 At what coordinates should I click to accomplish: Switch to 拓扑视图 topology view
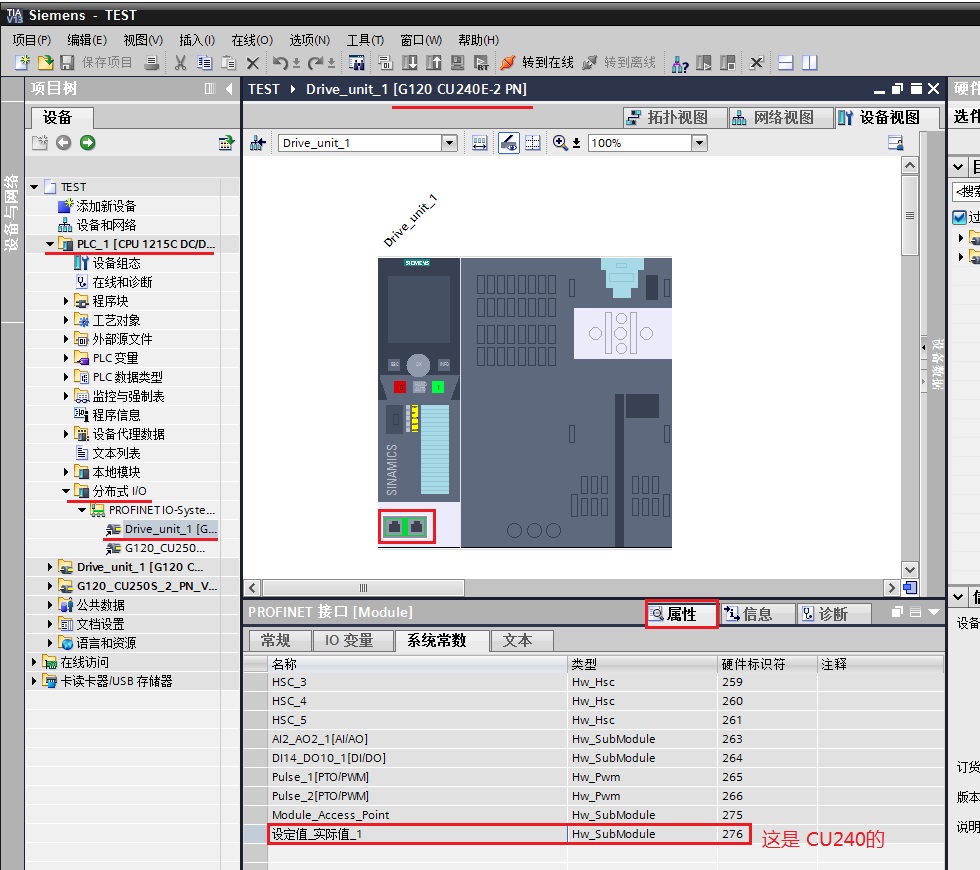click(x=675, y=118)
